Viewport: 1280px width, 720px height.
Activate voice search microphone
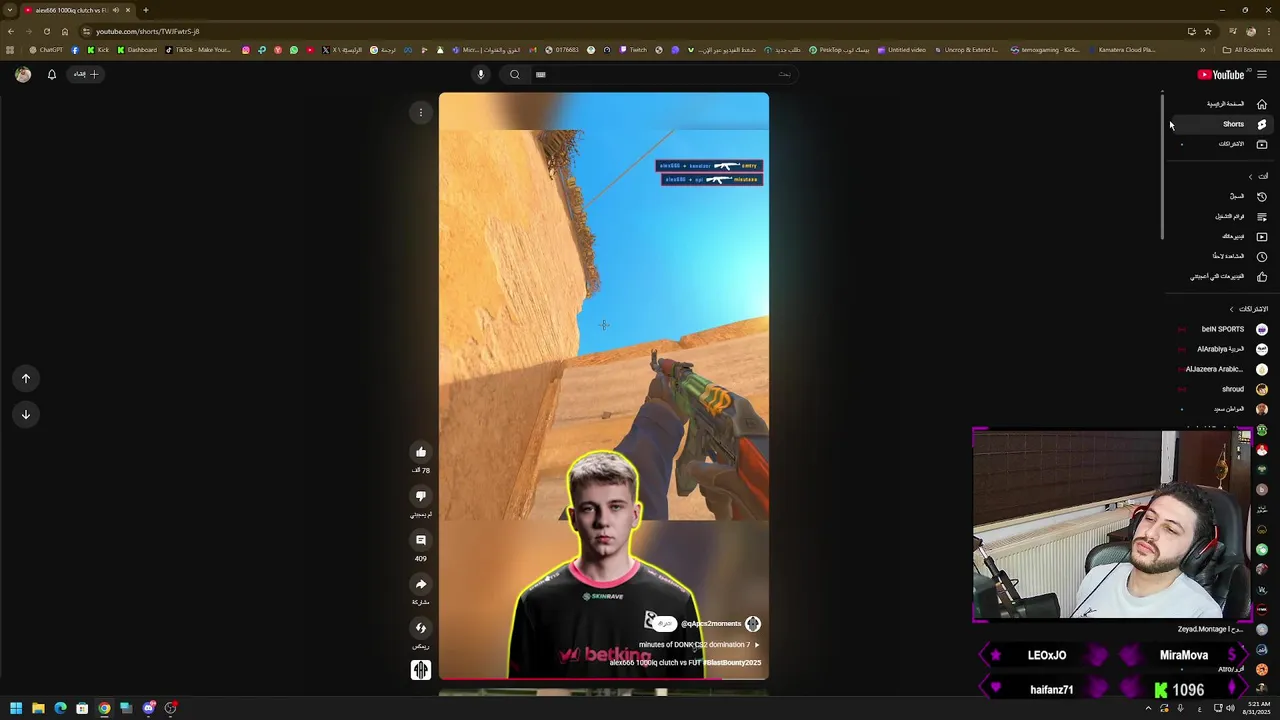pos(481,74)
